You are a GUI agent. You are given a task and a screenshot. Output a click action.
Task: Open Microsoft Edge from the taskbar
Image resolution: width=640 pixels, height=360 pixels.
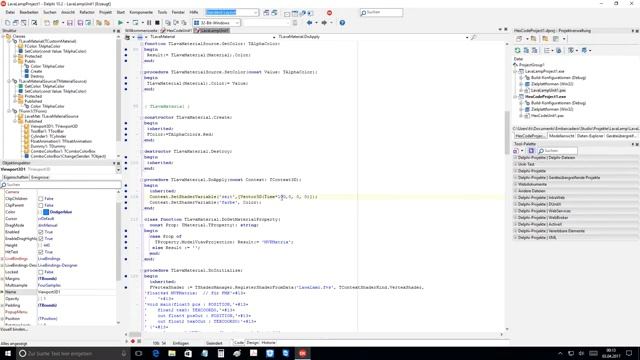pos(156,353)
